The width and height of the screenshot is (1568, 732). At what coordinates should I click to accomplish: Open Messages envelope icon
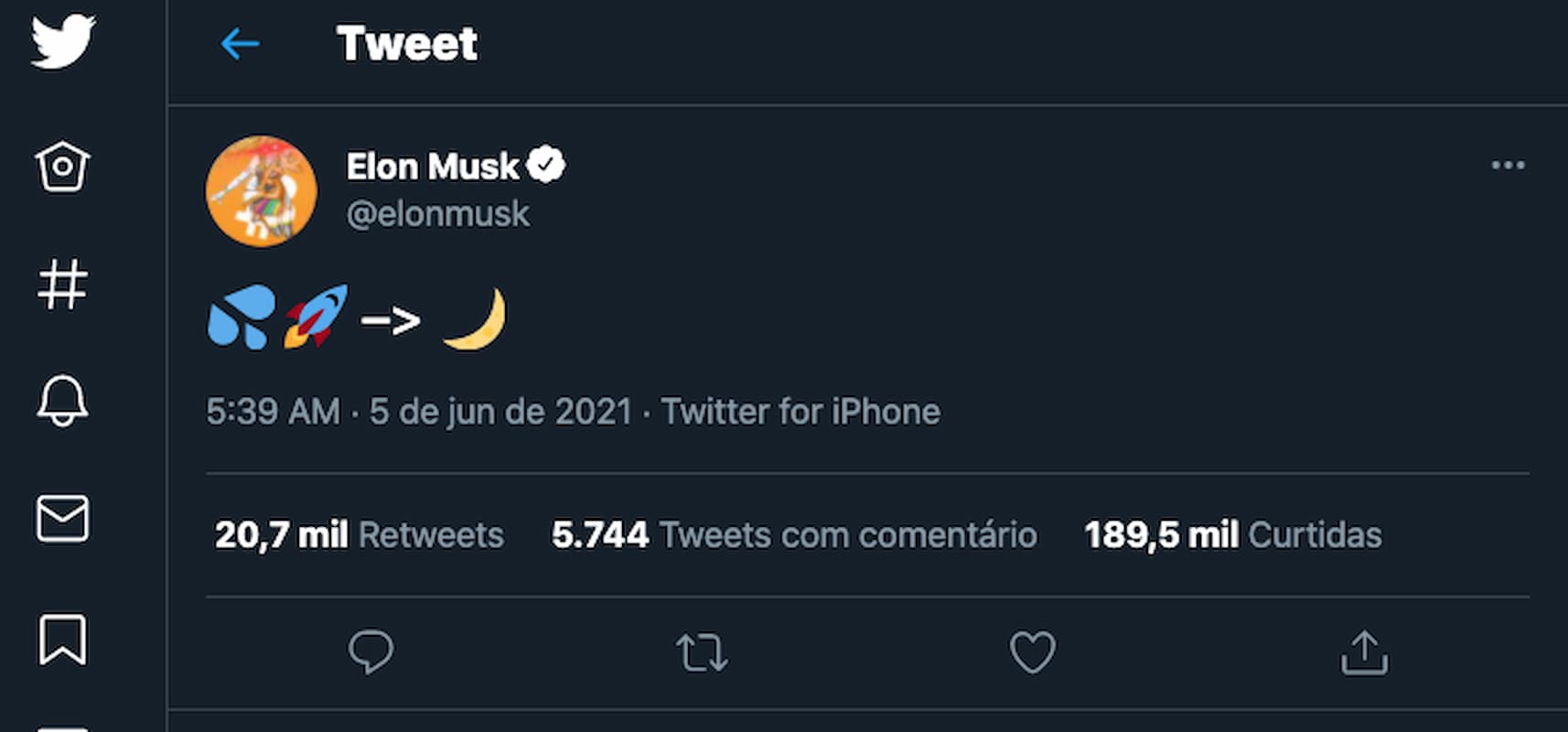pyautogui.click(x=62, y=518)
